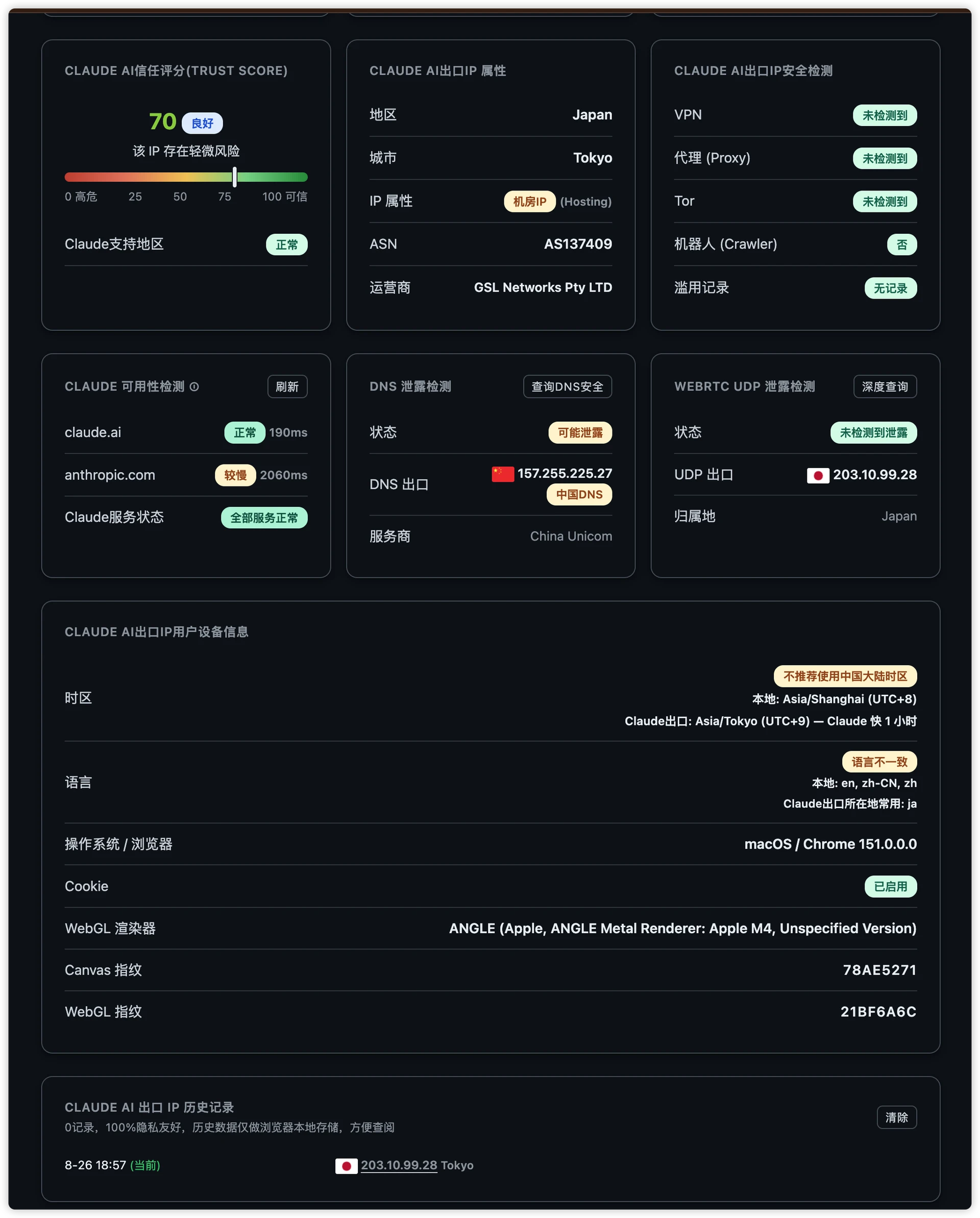The width and height of the screenshot is (980, 1218).
Task: Click the 较慢 badge beside anthropic.com
Action: click(x=235, y=475)
